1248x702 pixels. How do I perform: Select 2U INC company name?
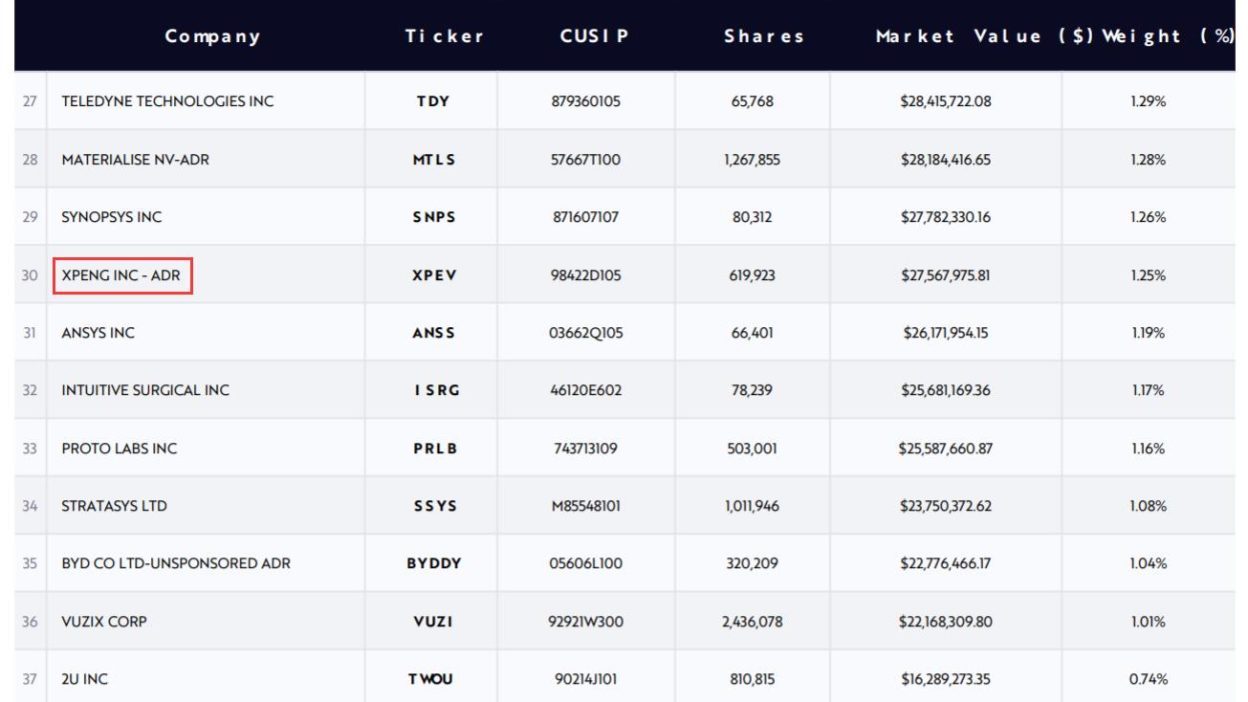coord(84,679)
